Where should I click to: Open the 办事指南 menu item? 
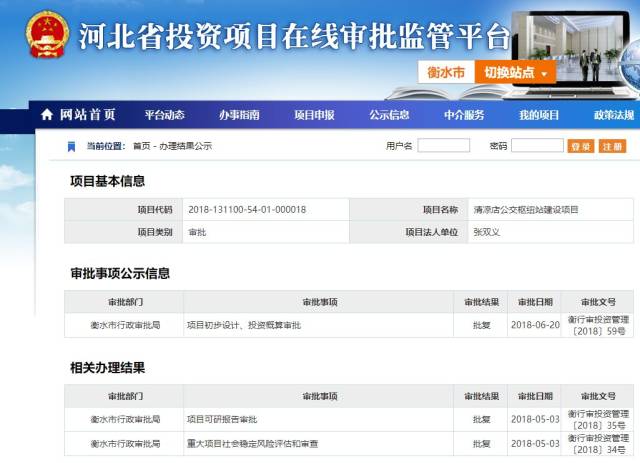[x=239, y=115]
